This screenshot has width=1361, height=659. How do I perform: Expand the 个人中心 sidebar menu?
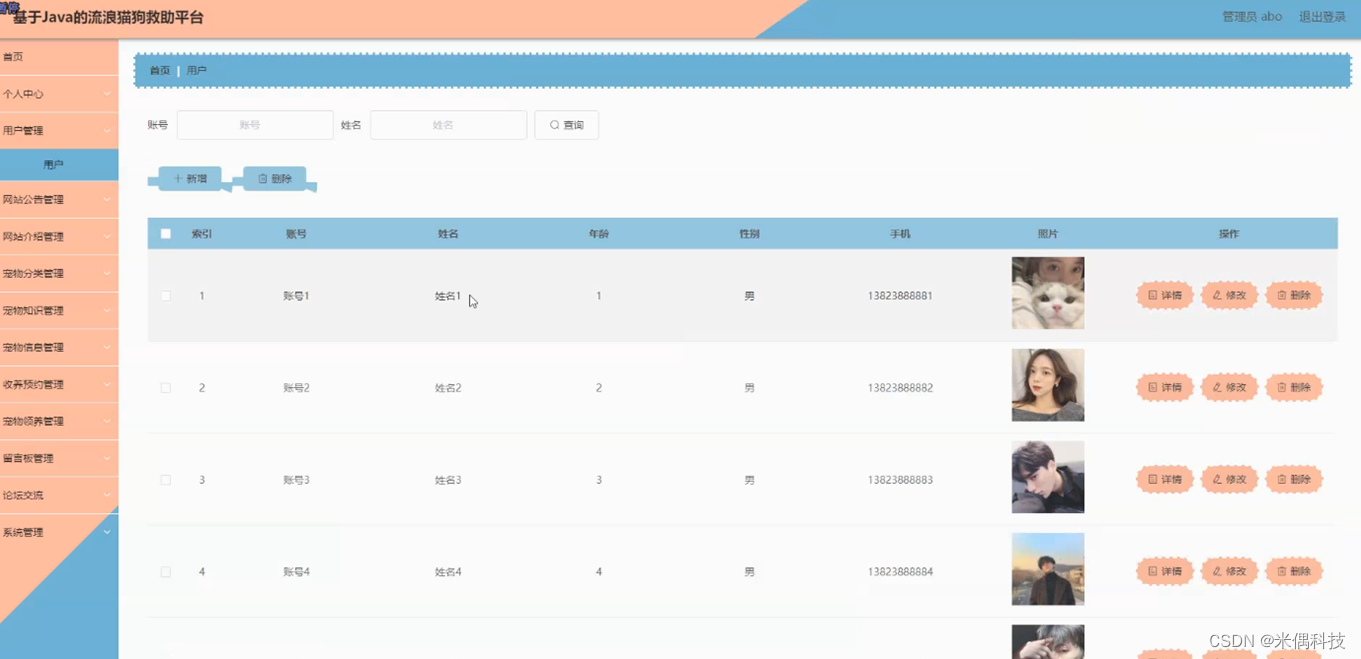tap(59, 94)
